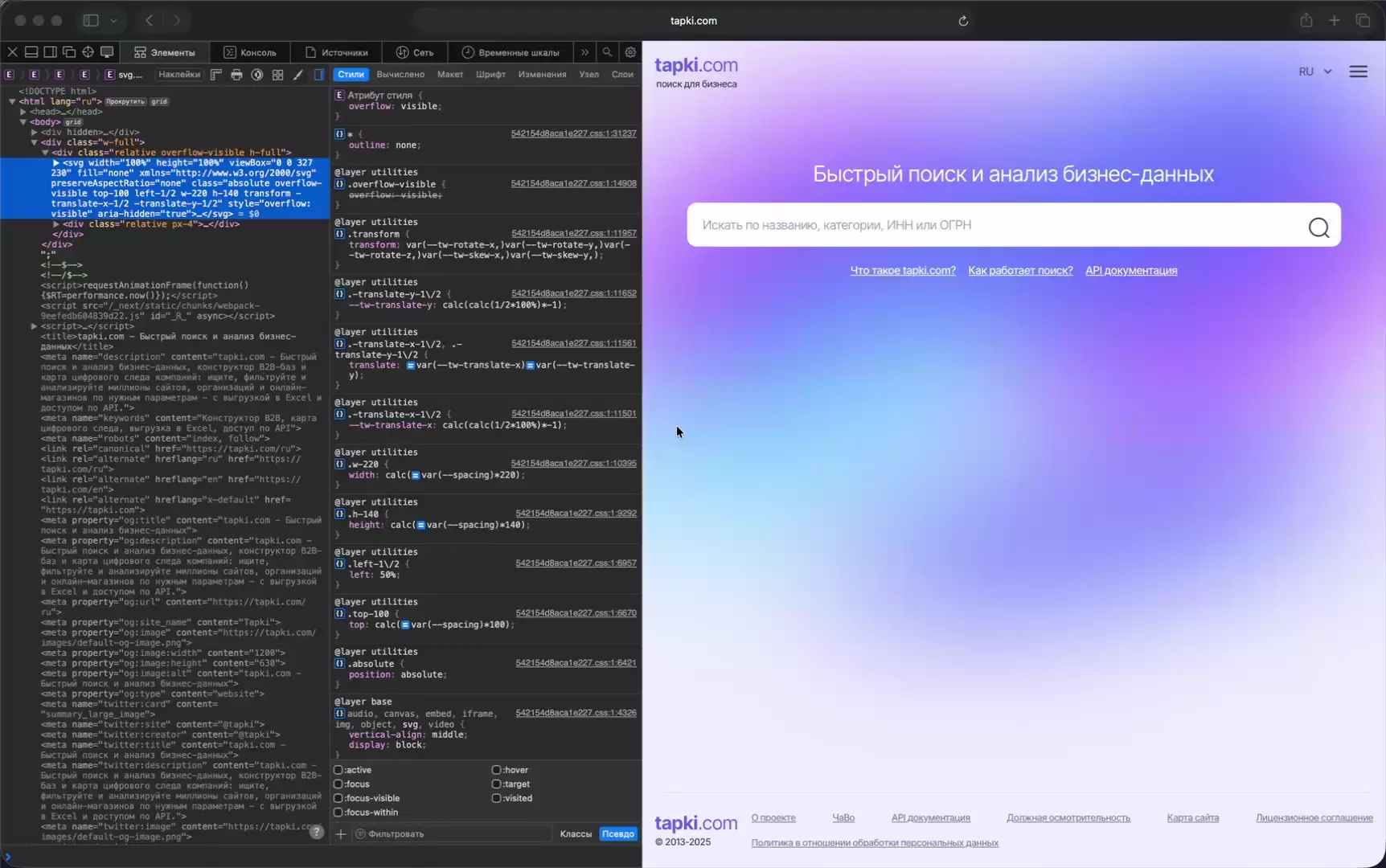Open Web Inspector settings gear
The image size is (1386, 868).
click(630, 52)
